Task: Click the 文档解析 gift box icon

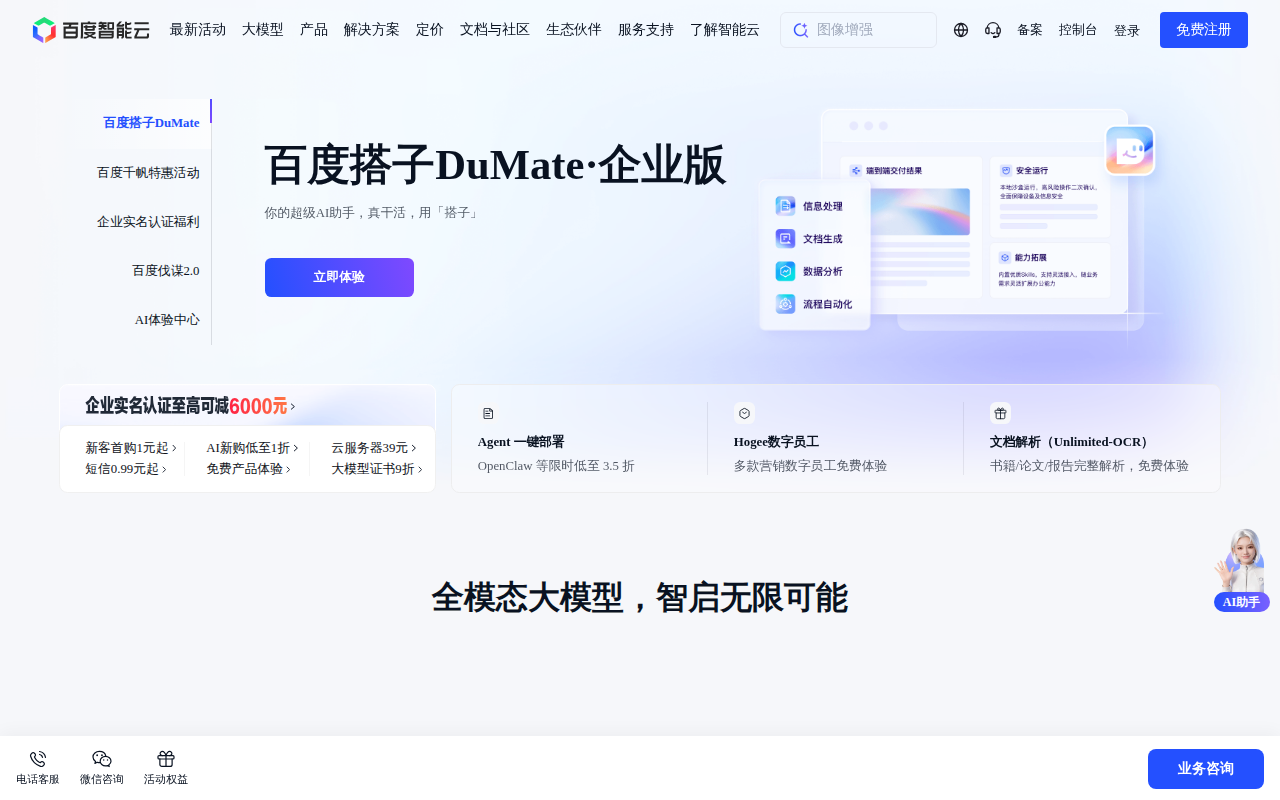Action: [x=1000, y=413]
